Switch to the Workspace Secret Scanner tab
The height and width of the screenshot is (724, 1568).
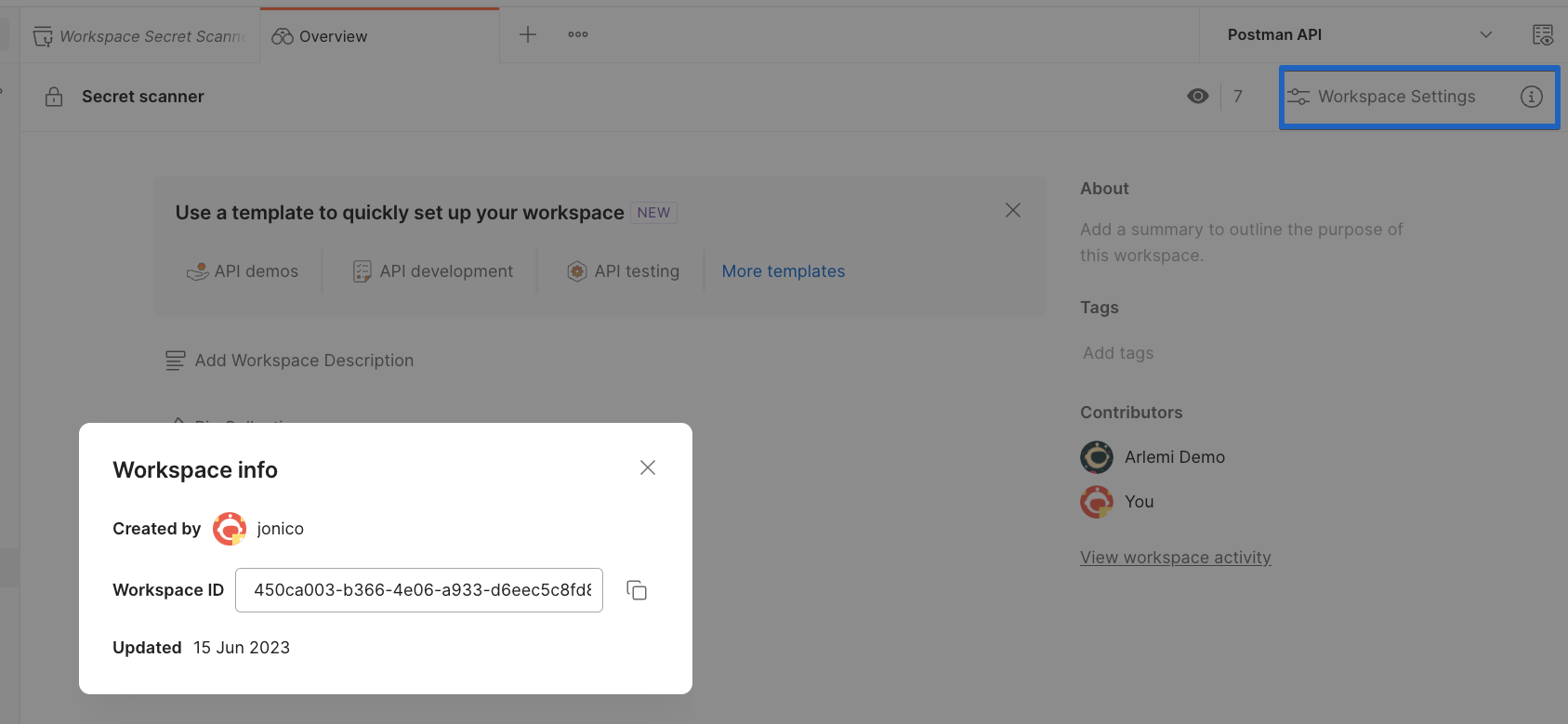click(139, 36)
